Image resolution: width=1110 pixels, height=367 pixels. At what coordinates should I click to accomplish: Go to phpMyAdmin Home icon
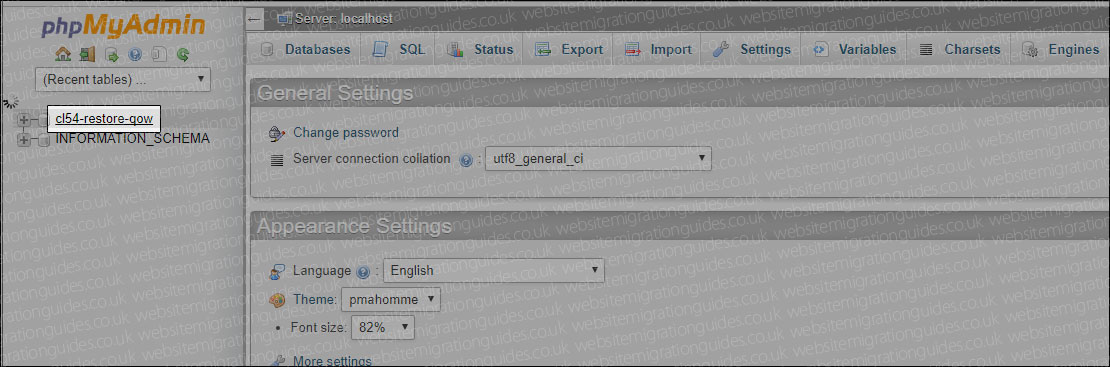(63, 55)
